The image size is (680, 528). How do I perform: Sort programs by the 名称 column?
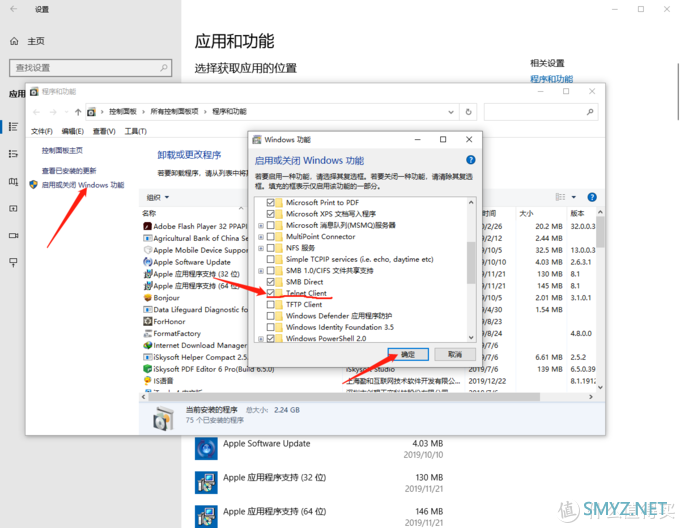149,213
